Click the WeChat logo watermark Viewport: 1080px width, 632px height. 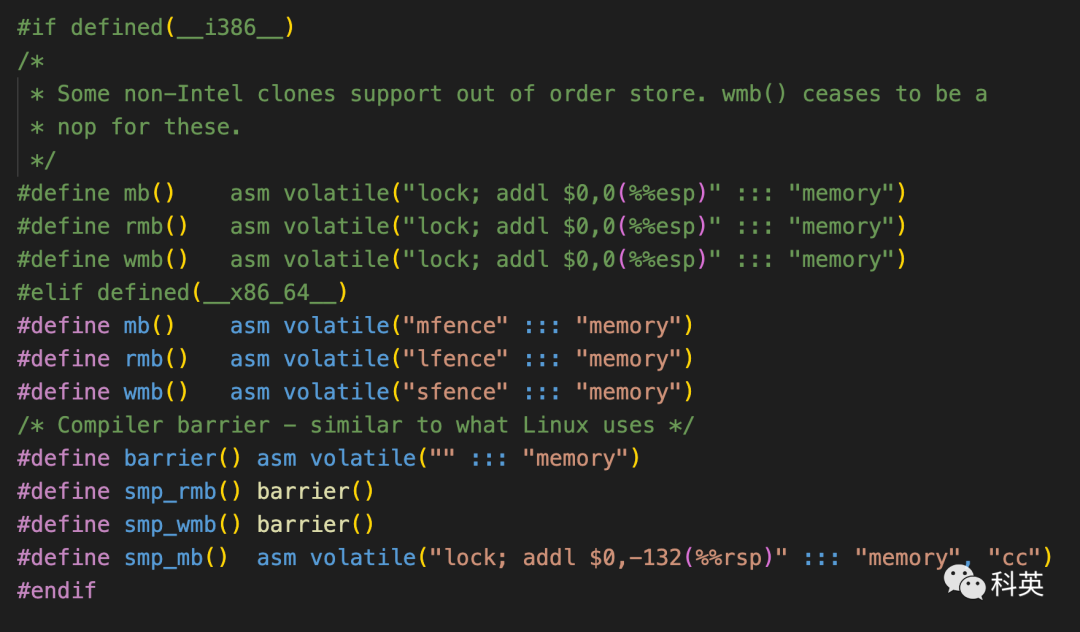click(964, 579)
